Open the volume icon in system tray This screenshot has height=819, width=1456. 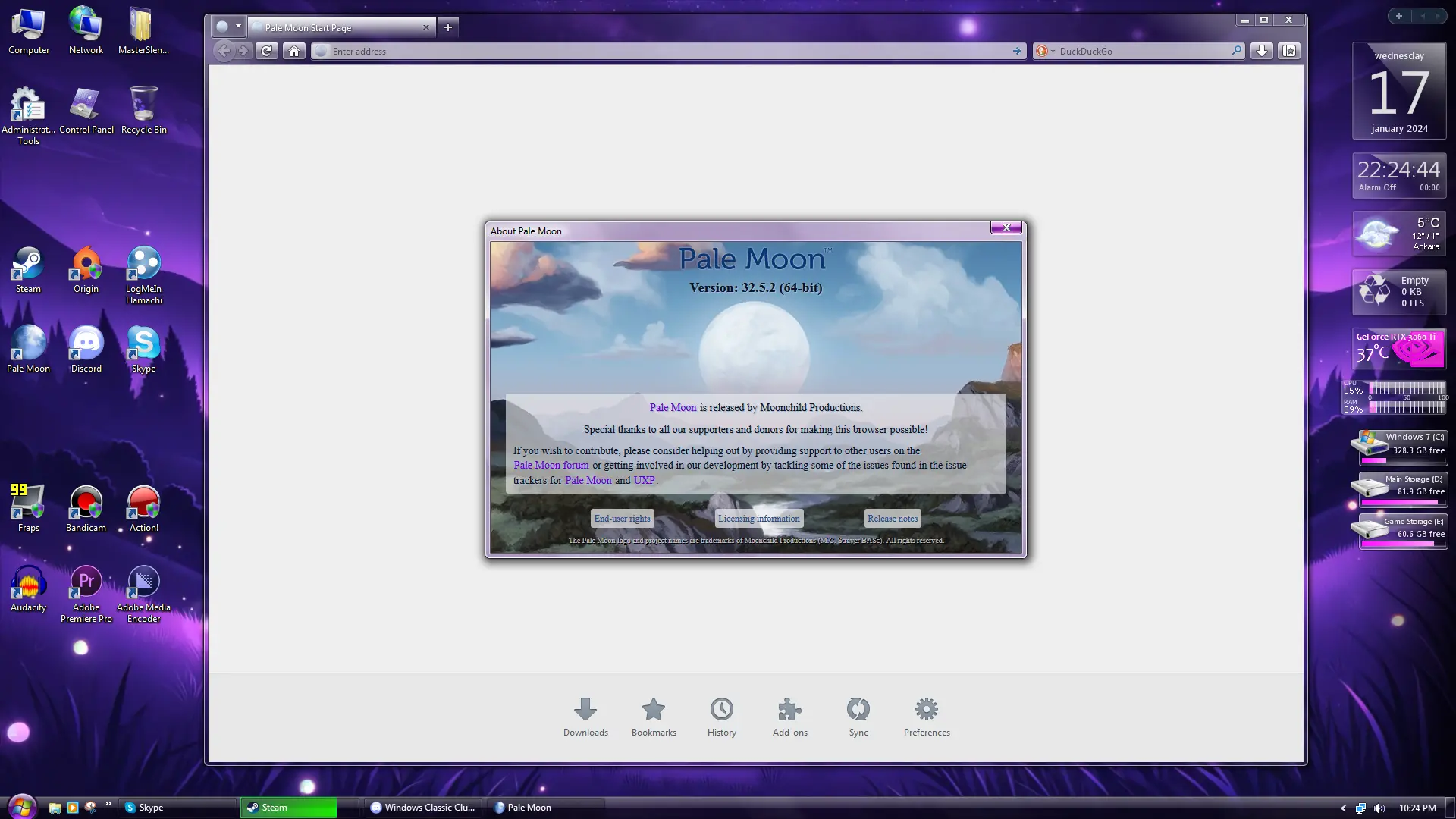click(x=1379, y=808)
